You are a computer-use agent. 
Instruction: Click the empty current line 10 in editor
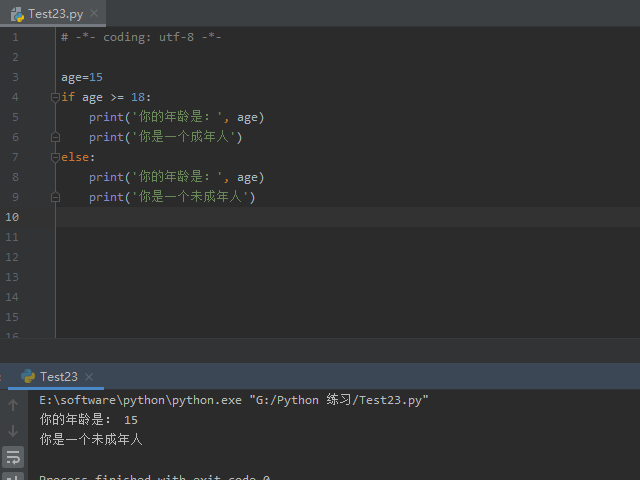pyautogui.click(x=348, y=217)
